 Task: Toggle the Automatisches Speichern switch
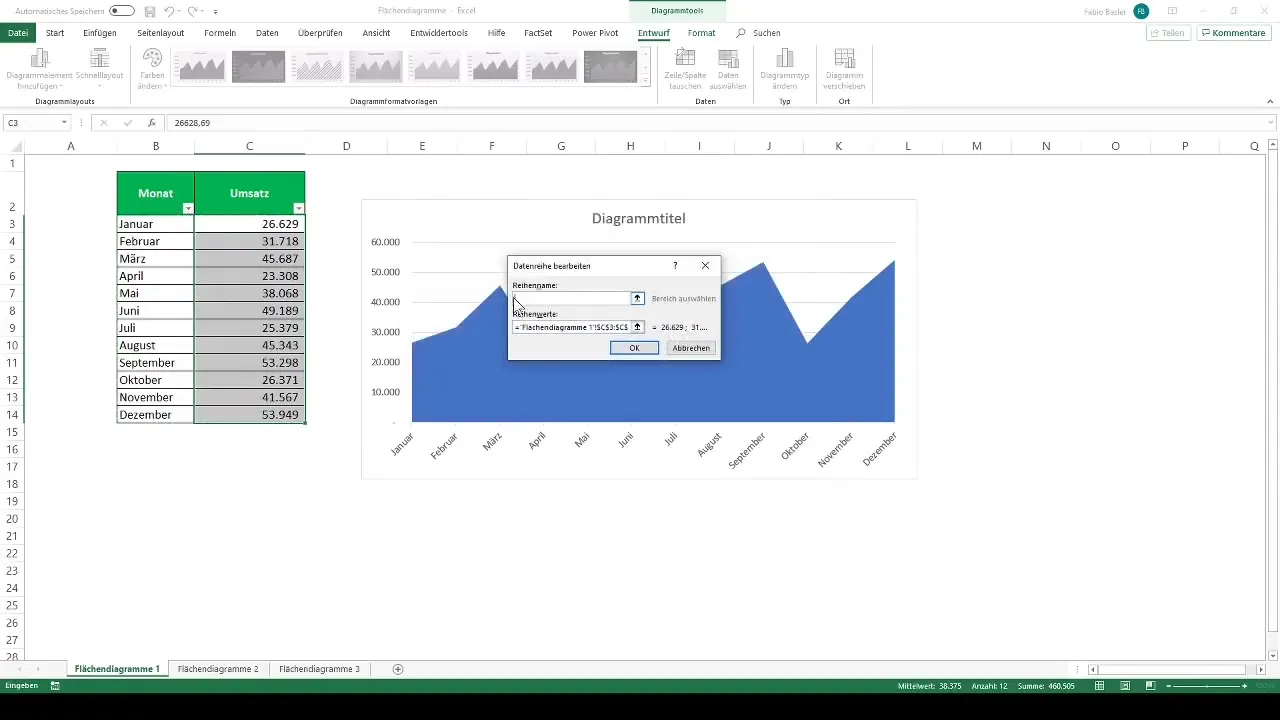coord(122,10)
